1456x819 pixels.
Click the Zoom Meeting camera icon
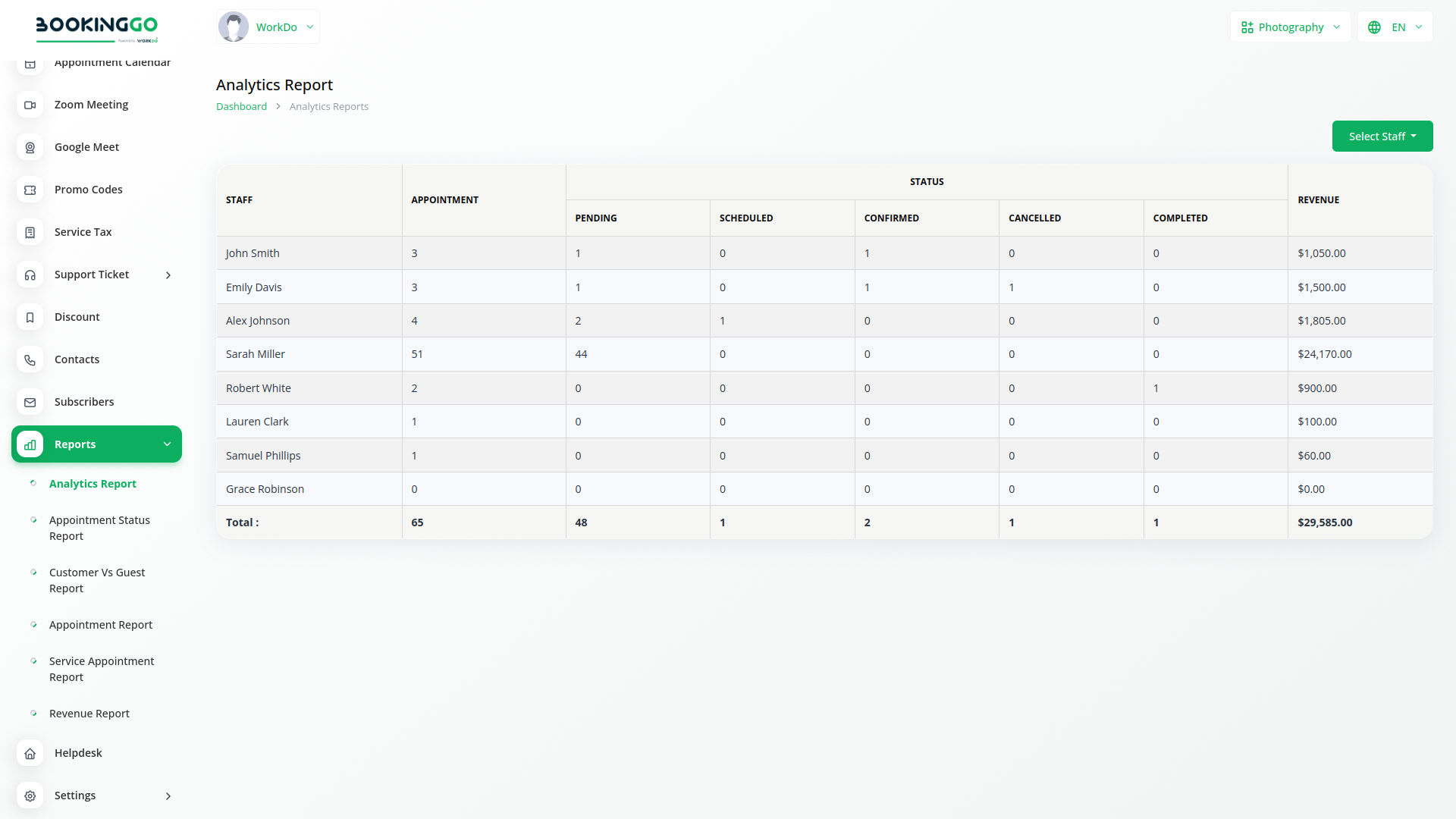(x=30, y=105)
